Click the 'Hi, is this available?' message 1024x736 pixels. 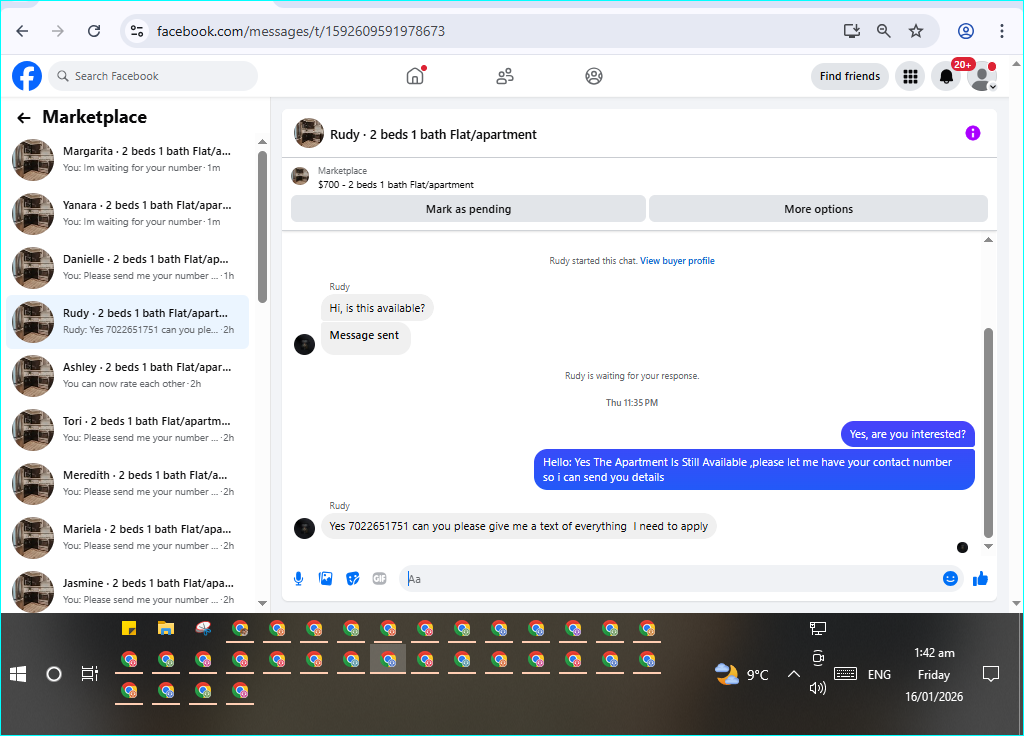pyautogui.click(x=377, y=308)
